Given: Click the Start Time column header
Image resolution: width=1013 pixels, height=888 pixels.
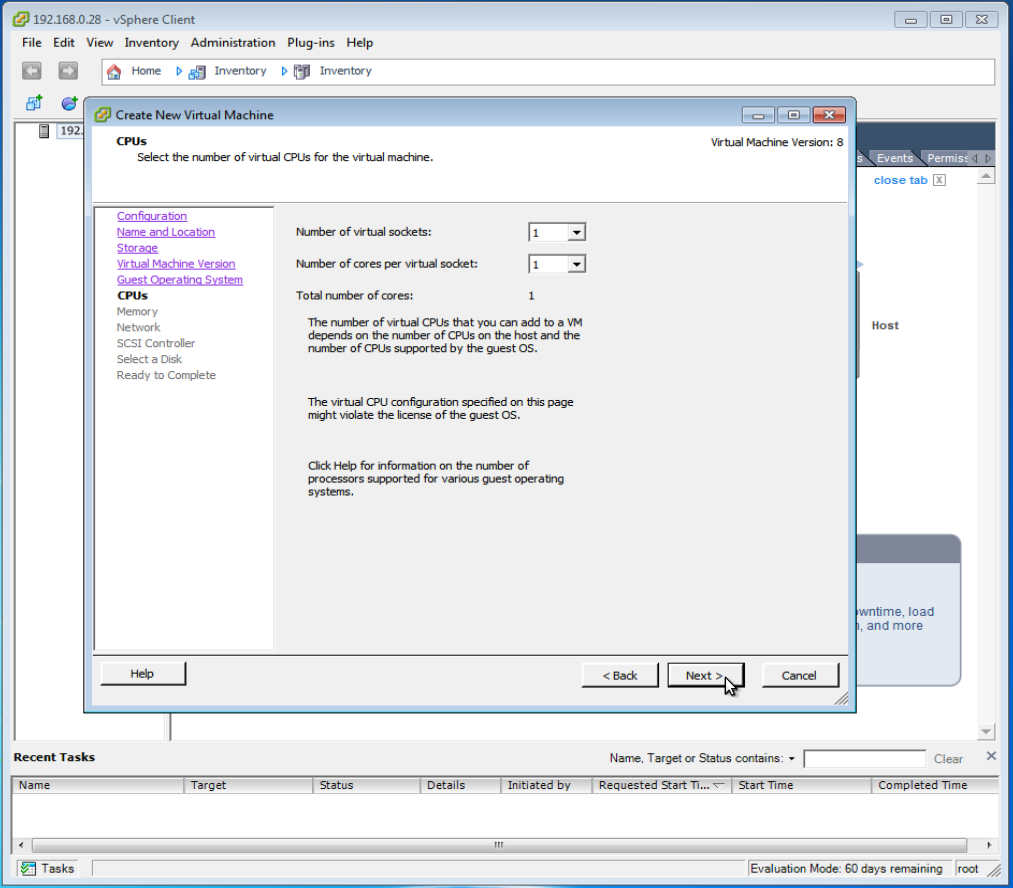Looking at the screenshot, I should pos(801,785).
